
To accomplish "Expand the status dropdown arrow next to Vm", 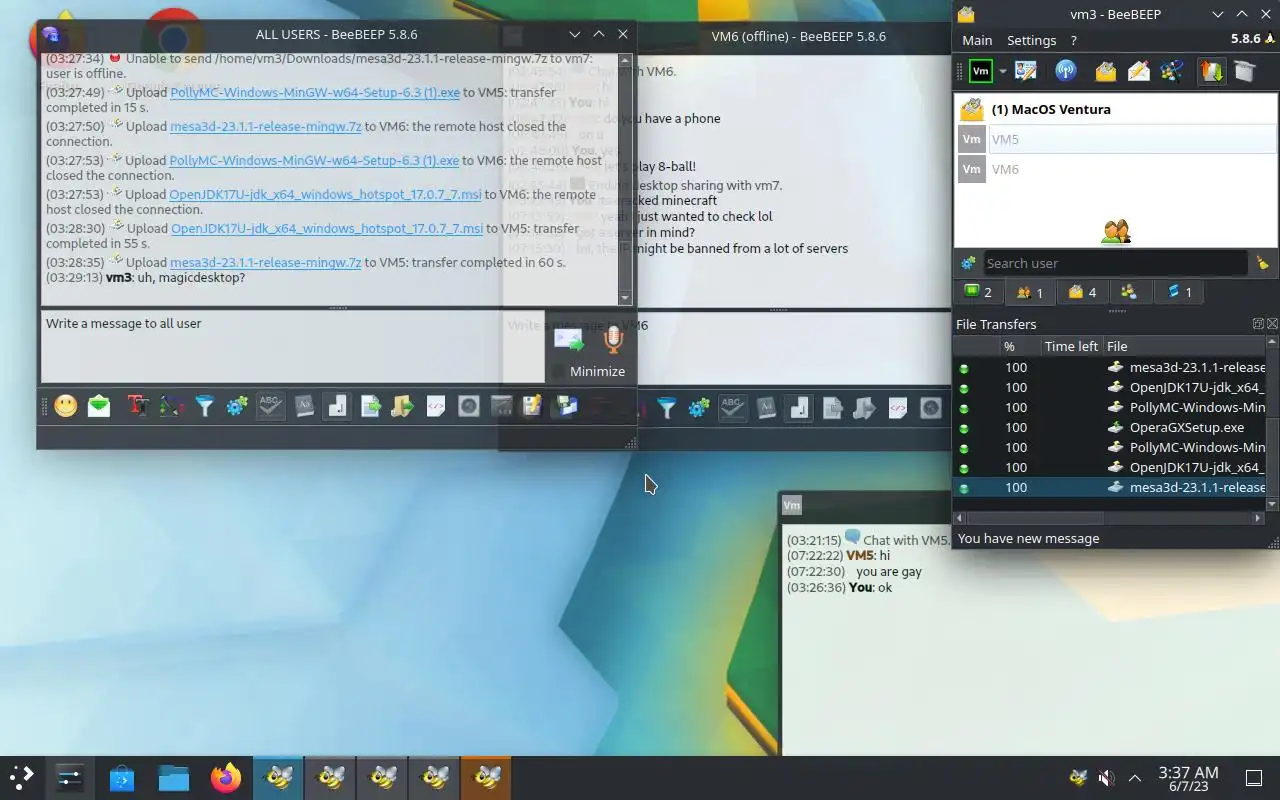I will tap(1002, 72).
